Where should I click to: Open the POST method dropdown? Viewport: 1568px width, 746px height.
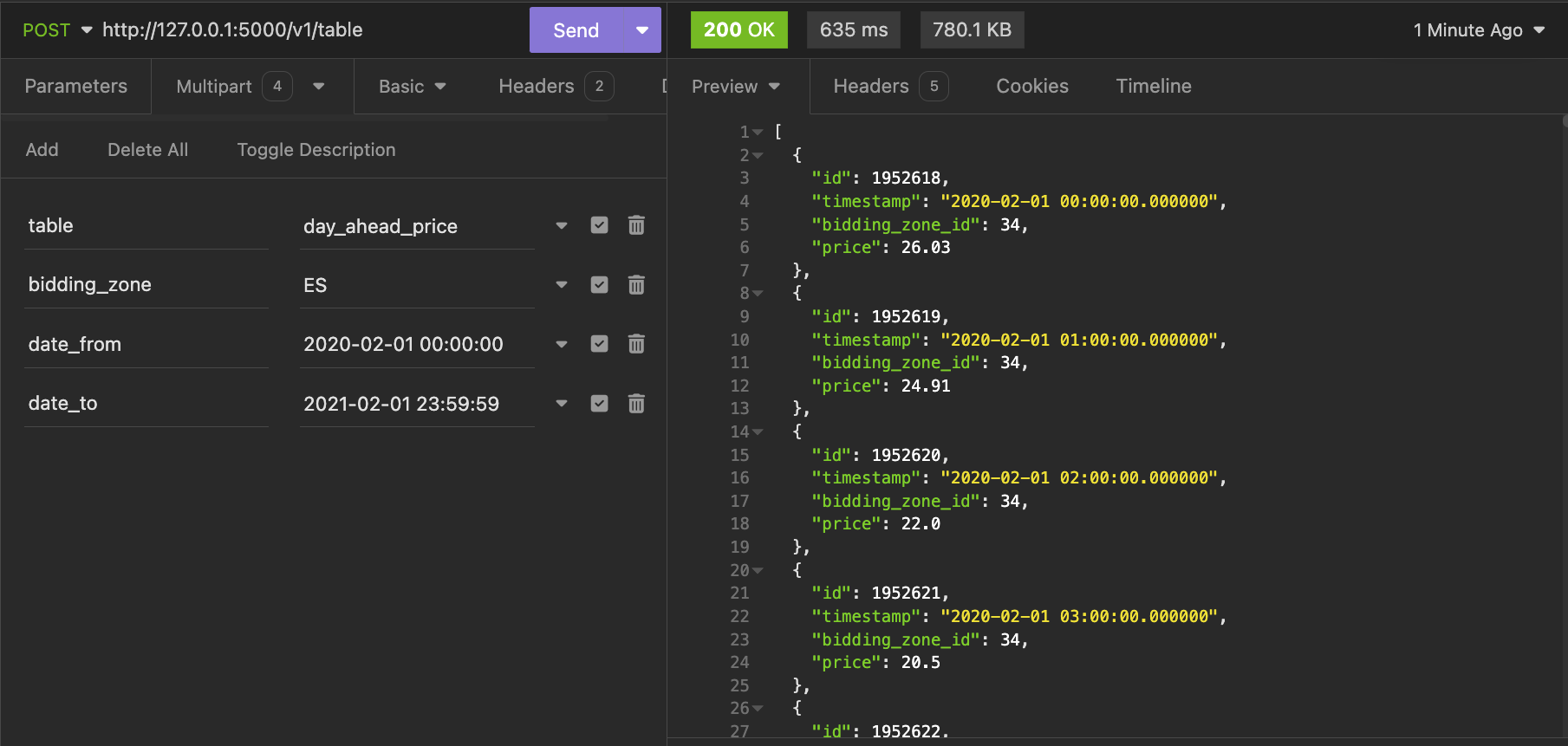pos(57,29)
